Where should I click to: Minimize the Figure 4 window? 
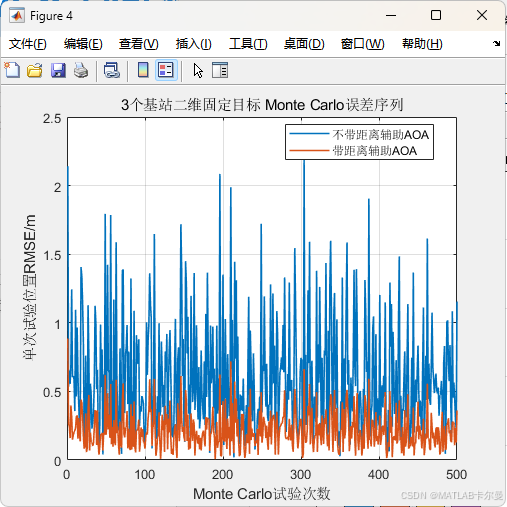pyautogui.click(x=391, y=15)
